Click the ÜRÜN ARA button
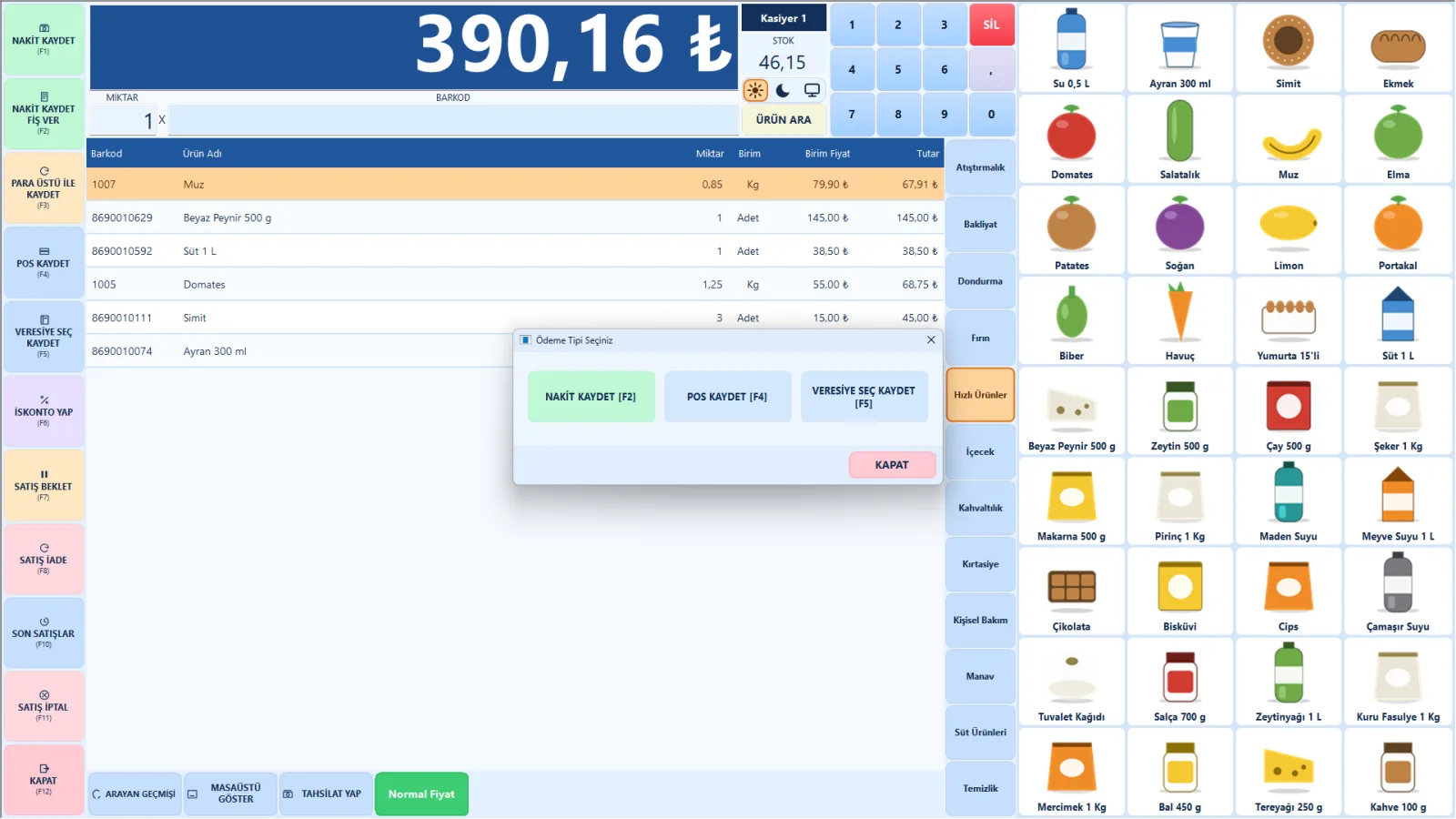Image resolution: width=1456 pixels, height=819 pixels. (x=784, y=119)
